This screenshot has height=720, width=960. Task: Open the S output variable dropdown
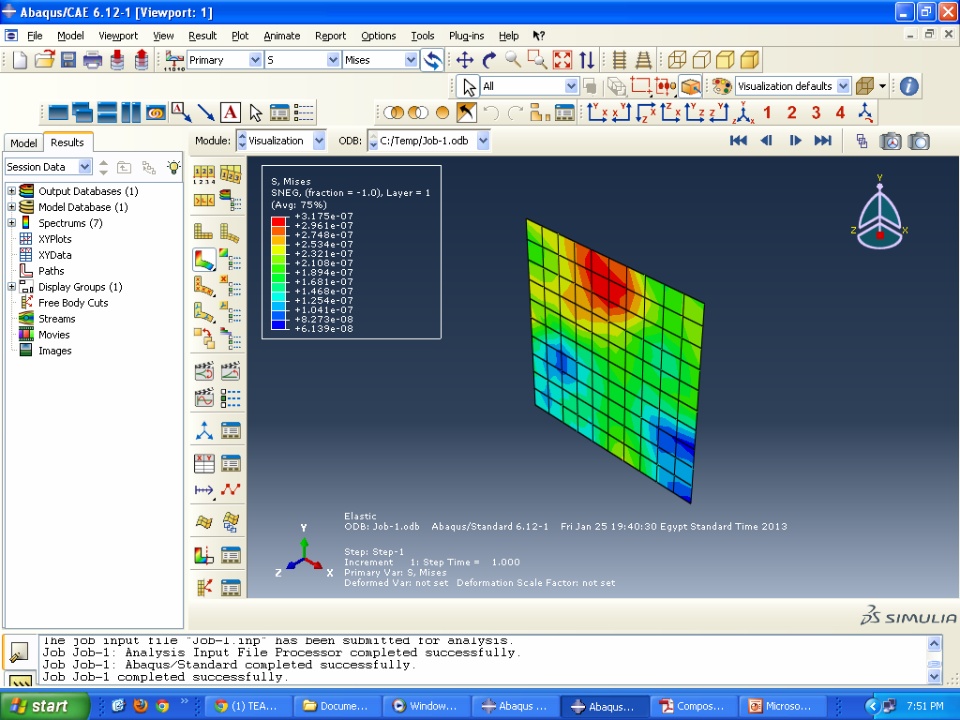(332, 60)
